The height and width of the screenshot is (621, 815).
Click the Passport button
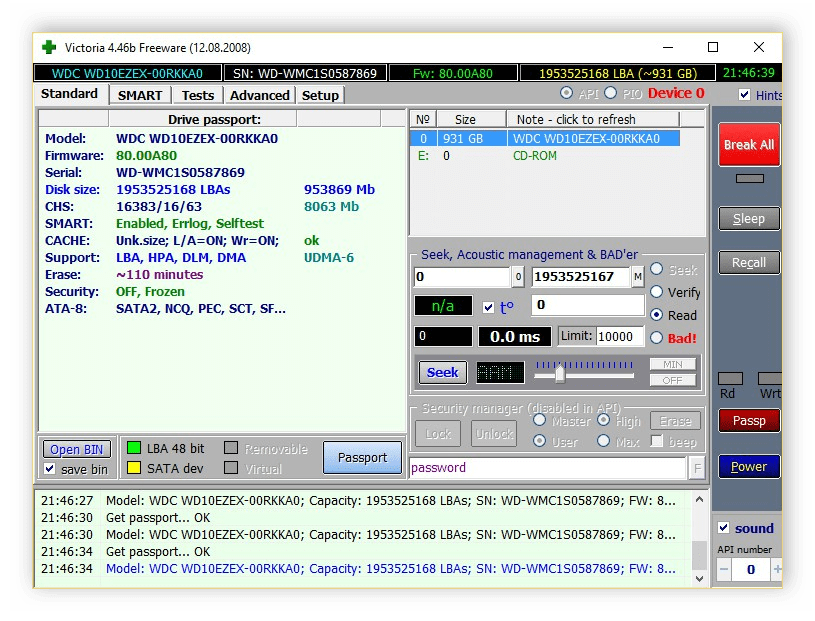(361, 457)
